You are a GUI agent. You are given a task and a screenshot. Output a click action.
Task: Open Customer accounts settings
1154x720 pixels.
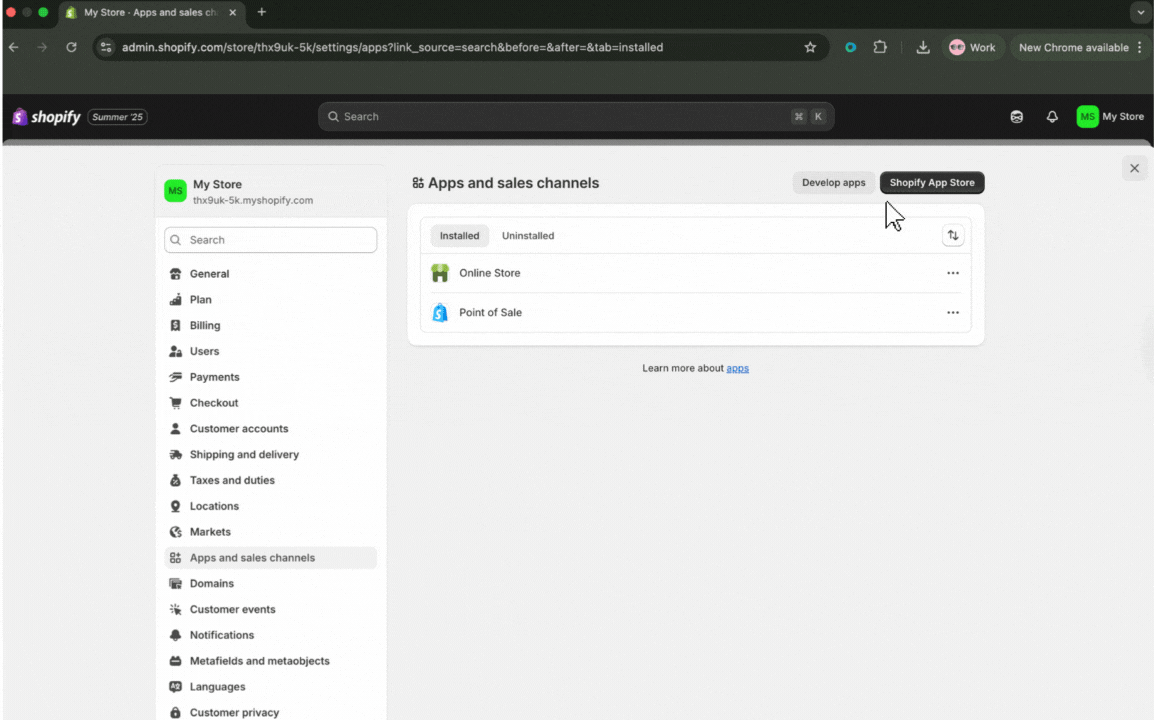(270, 428)
